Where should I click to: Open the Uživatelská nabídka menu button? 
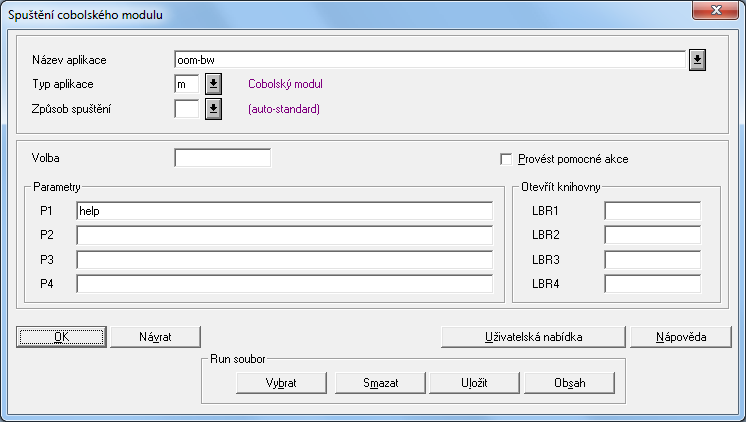pos(533,336)
